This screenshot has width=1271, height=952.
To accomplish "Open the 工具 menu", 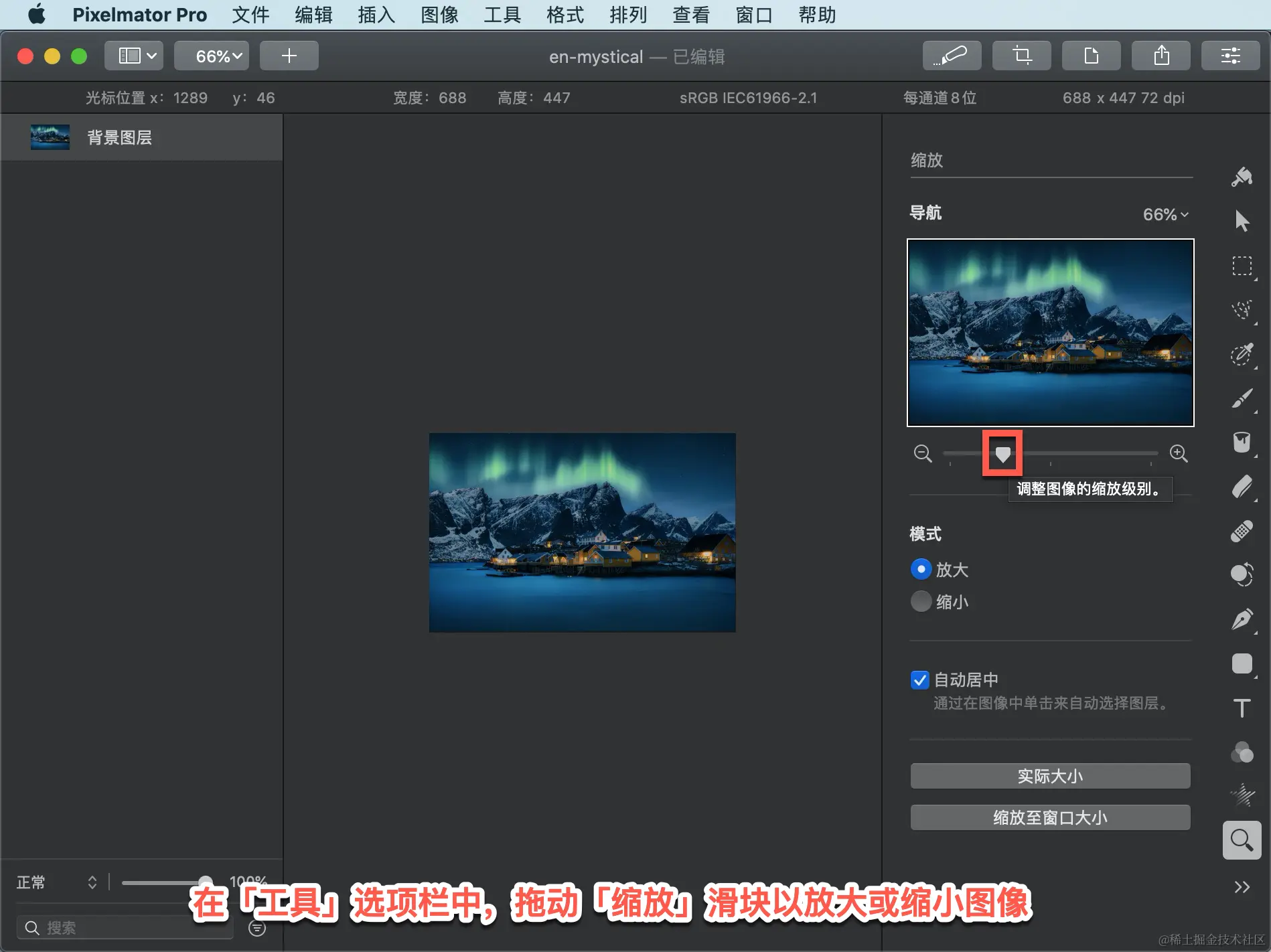I will (502, 15).
